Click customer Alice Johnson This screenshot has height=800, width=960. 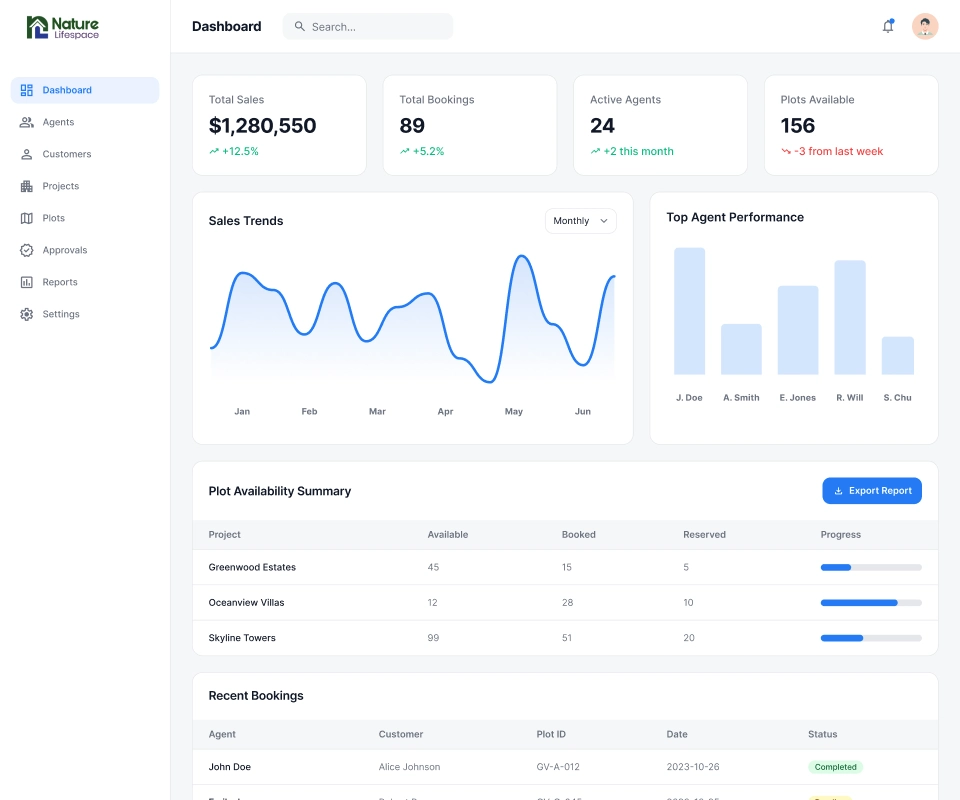point(409,767)
